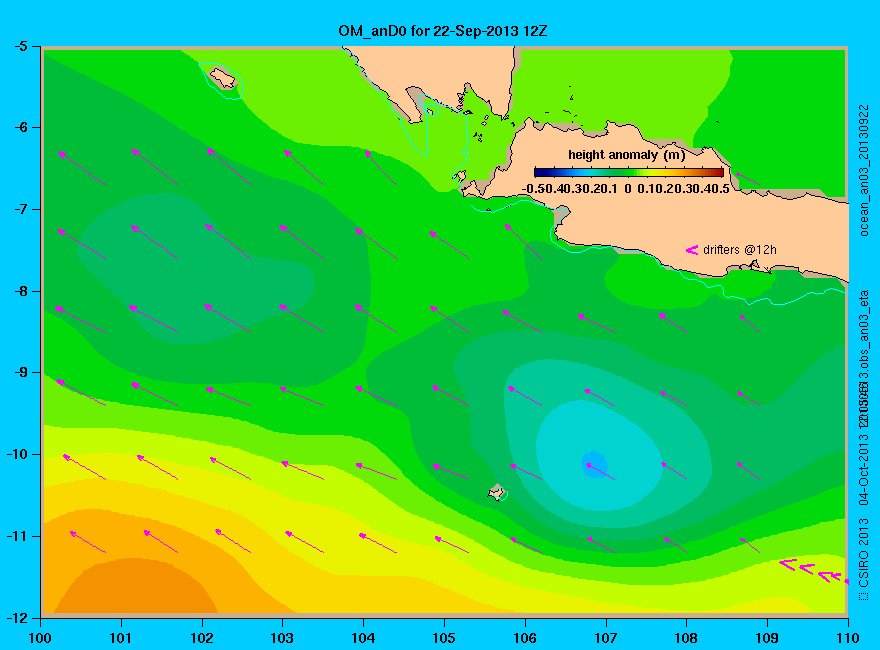The width and height of the screenshot is (880, 650).
Task: Click the y-axis label "-6"
Action: (x=20, y=127)
